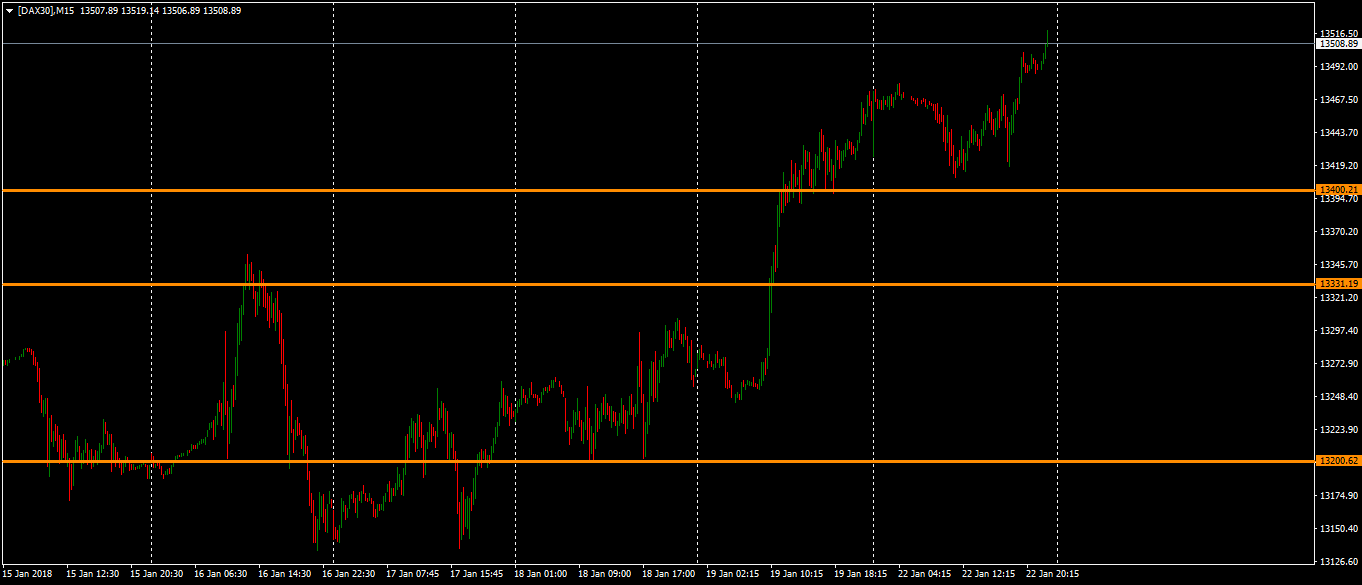Select the thin gray current price line

pyautogui.click(x=658, y=43)
